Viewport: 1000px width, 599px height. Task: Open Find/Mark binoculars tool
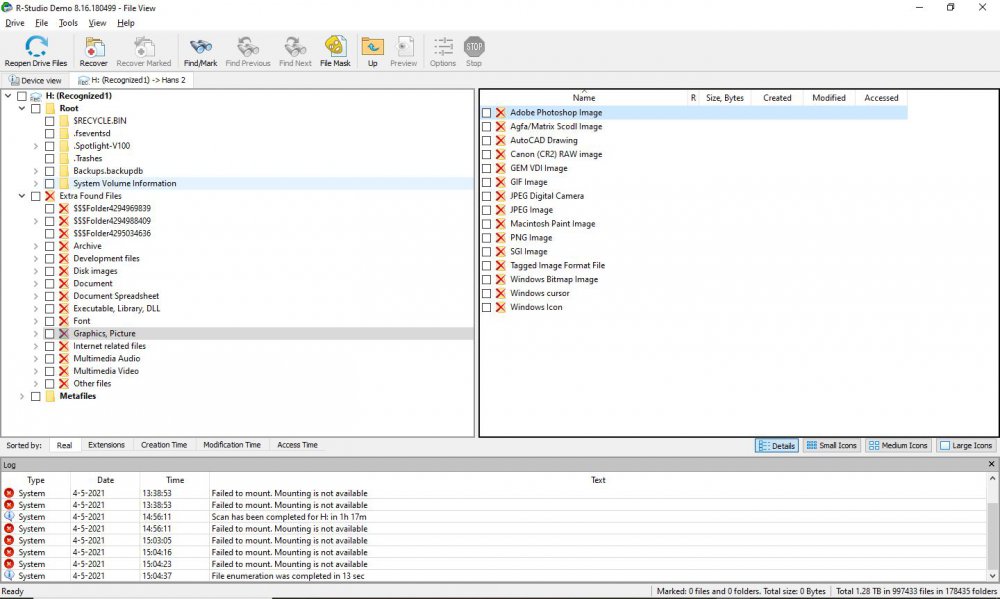point(200,47)
